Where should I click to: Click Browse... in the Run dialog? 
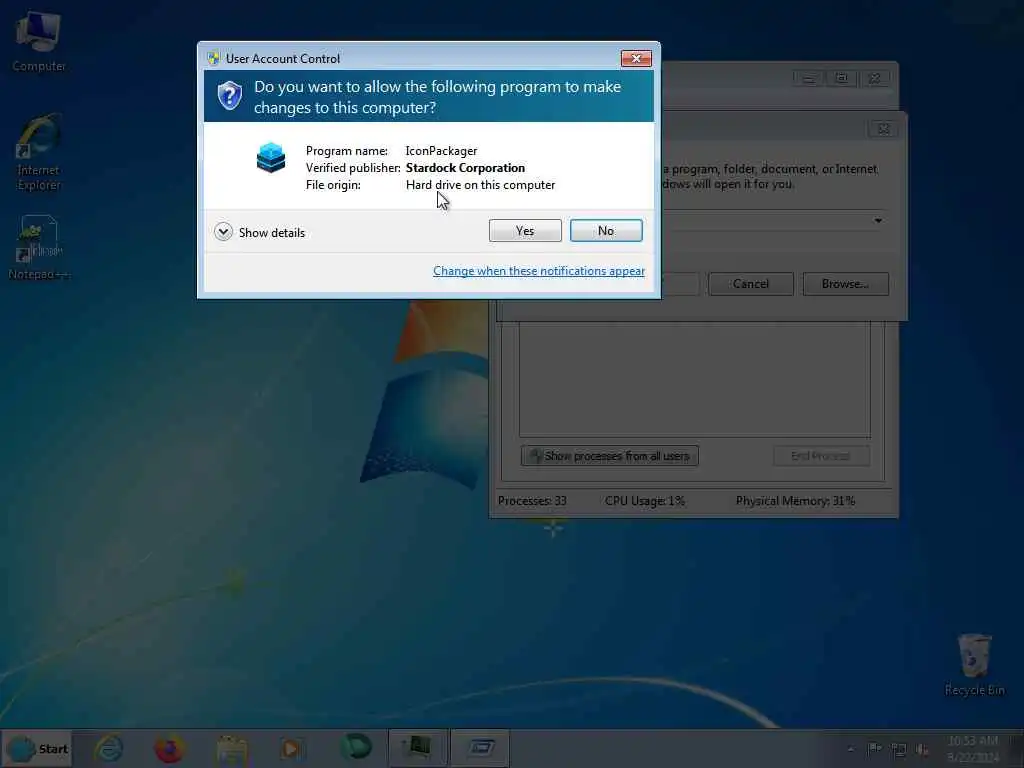click(846, 284)
